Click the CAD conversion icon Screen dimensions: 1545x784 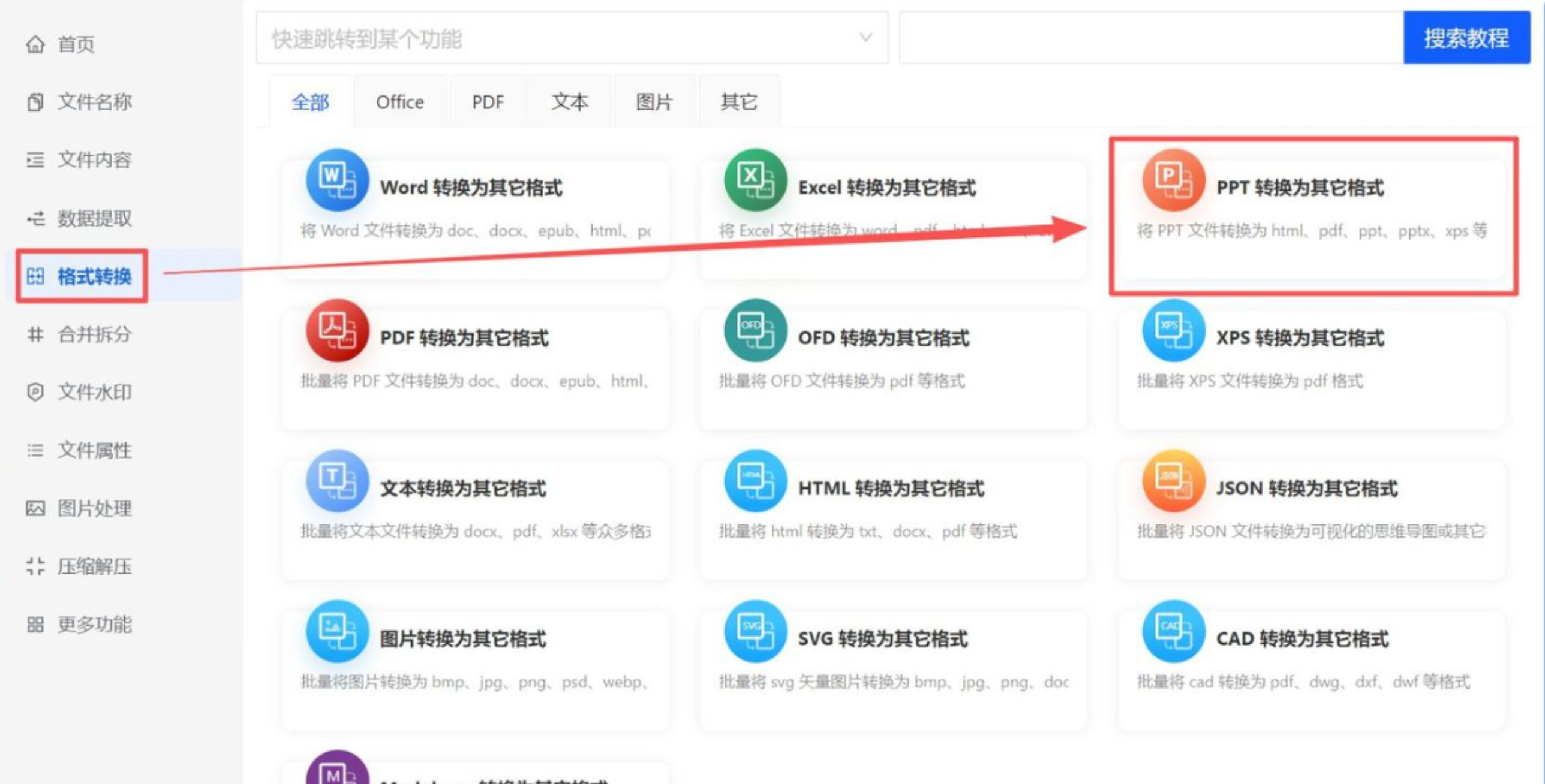tap(1173, 631)
